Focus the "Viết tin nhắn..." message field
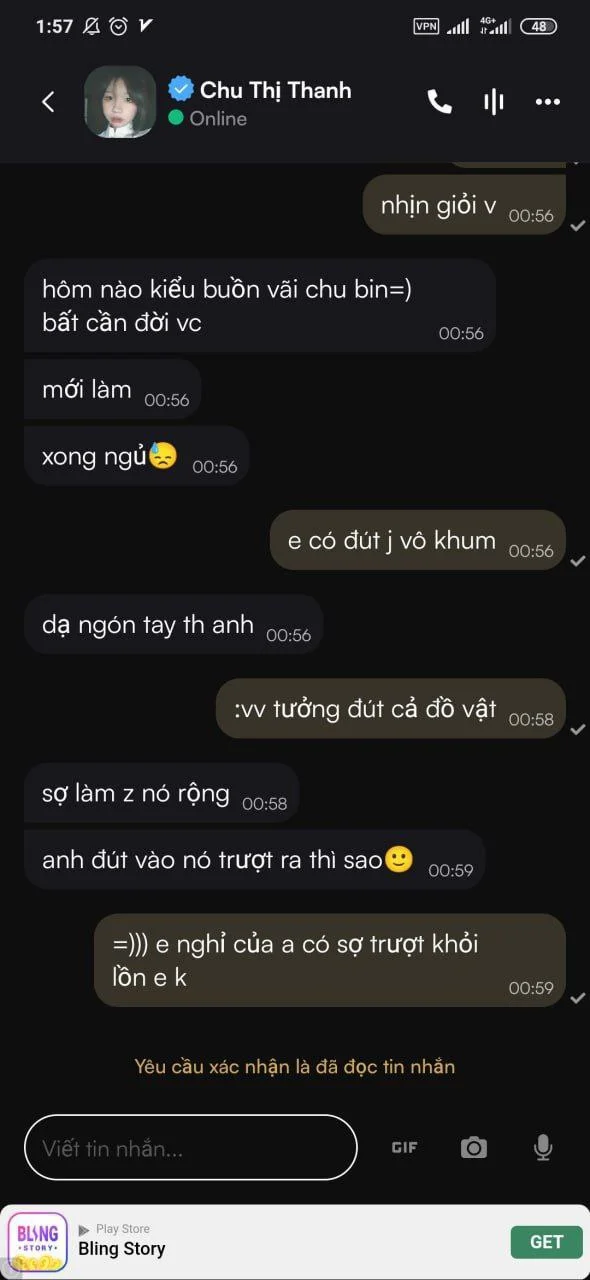This screenshot has width=590, height=1280. point(191,1148)
